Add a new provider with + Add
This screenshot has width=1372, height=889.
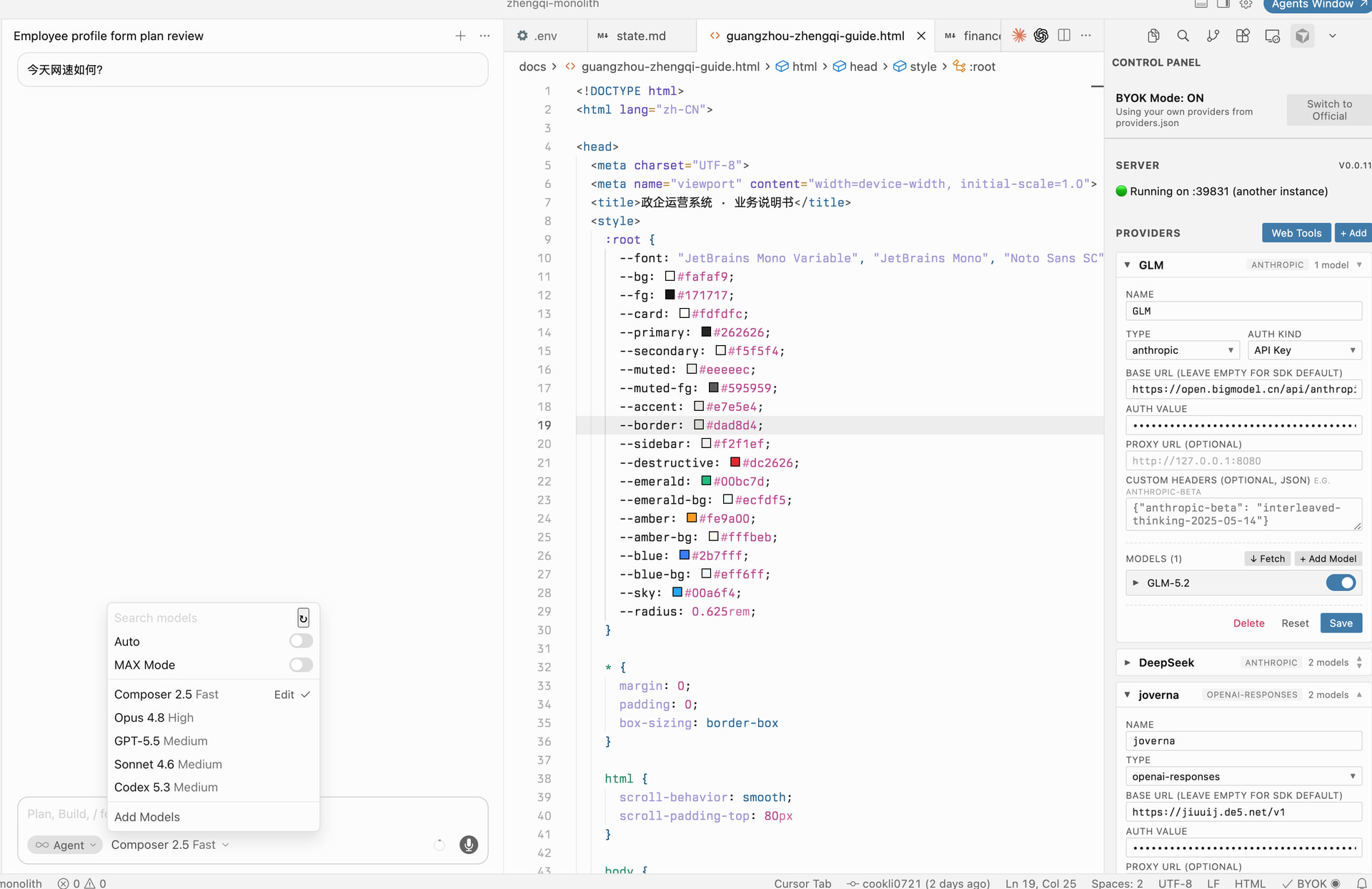[x=1353, y=233]
